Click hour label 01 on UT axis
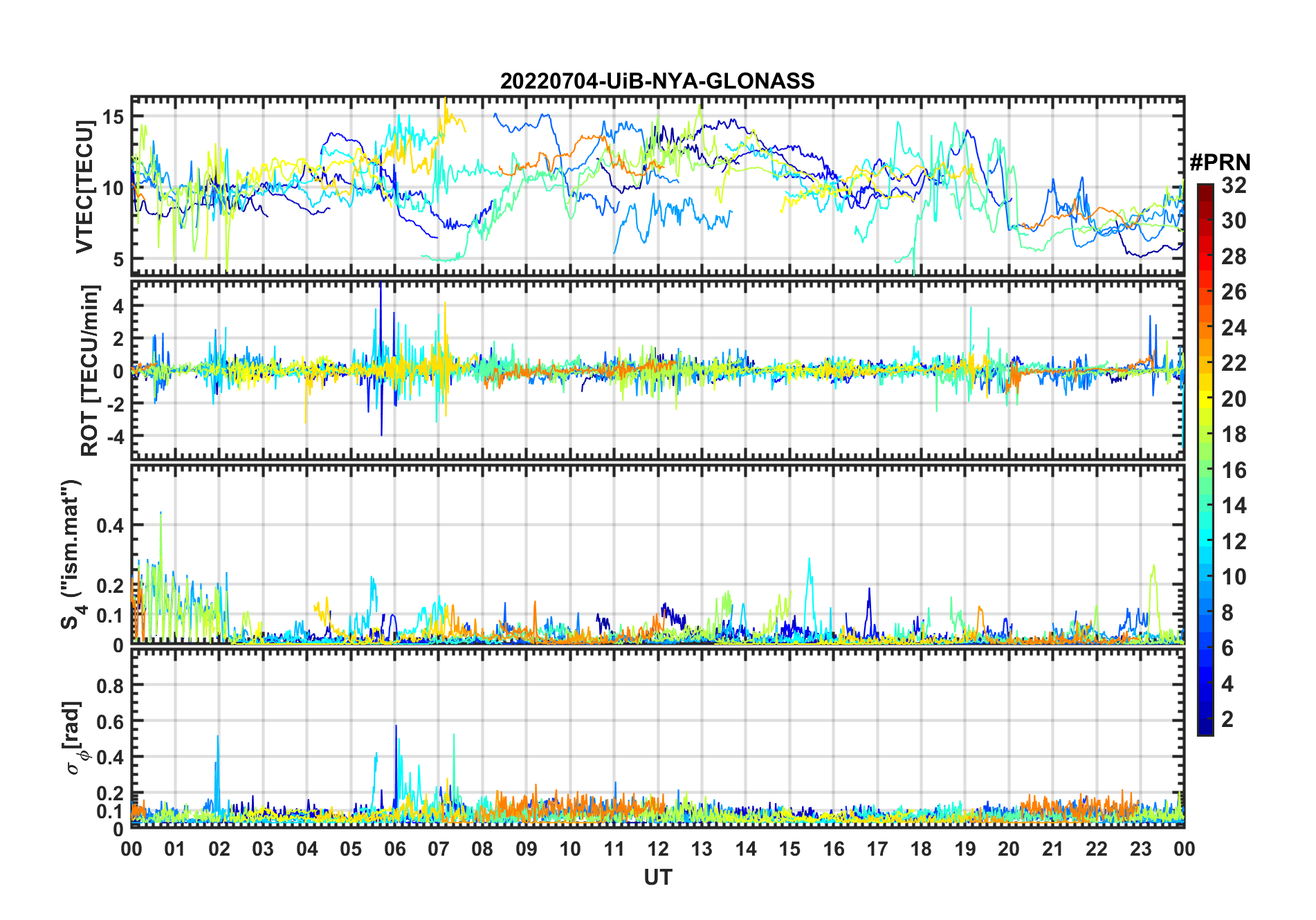The image size is (1316, 920). [175, 849]
